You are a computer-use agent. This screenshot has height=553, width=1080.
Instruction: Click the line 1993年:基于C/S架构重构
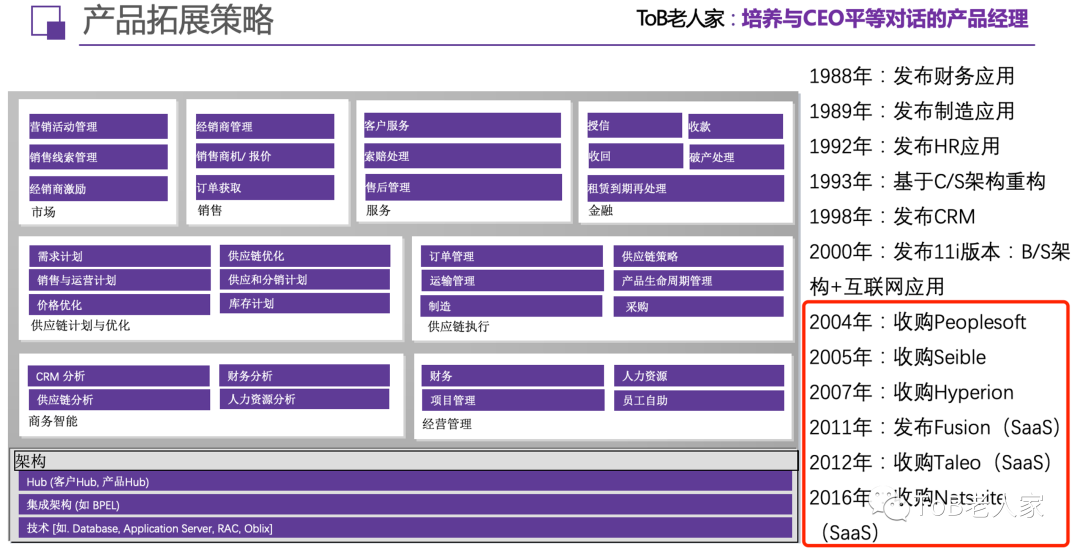927,181
